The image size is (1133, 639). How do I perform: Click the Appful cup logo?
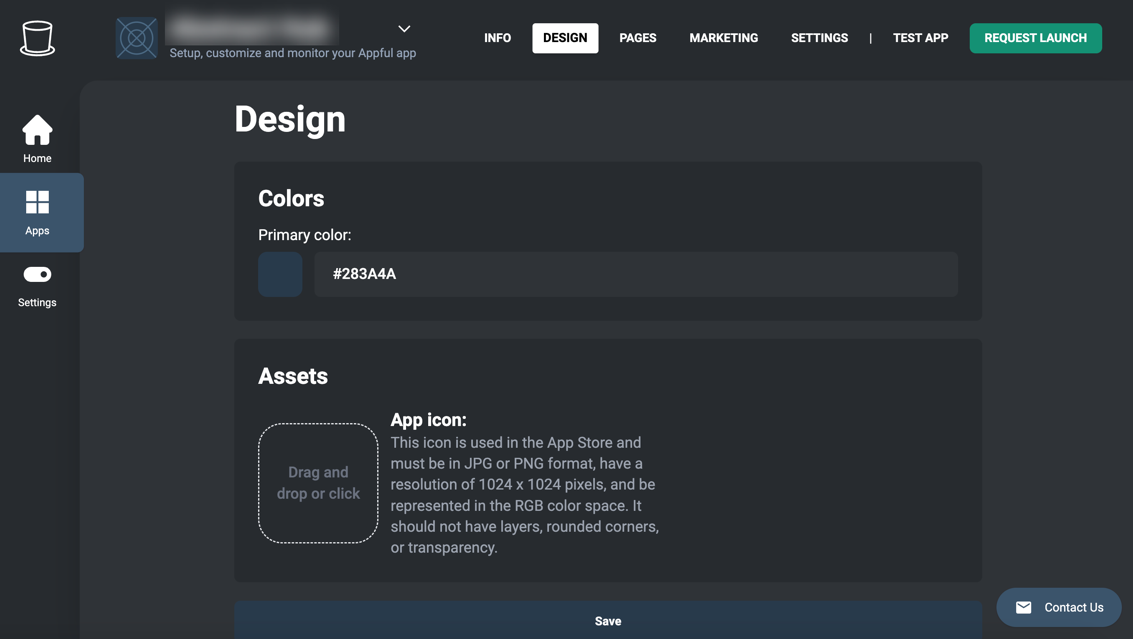click(37, 38)
